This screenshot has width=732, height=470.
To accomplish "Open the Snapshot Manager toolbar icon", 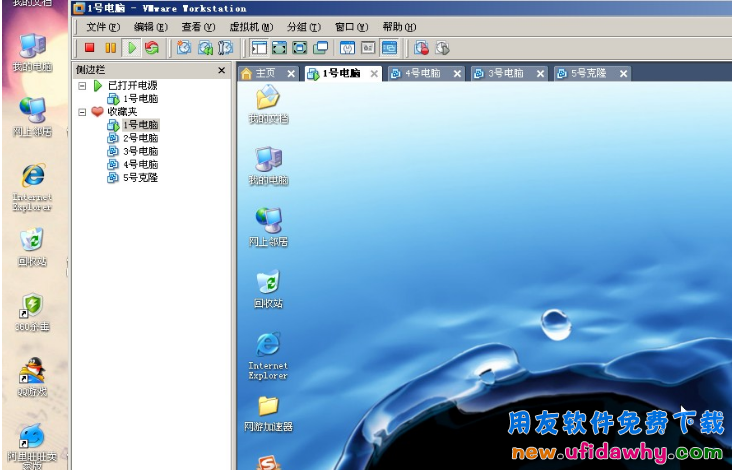I will [x=226, y=47].
